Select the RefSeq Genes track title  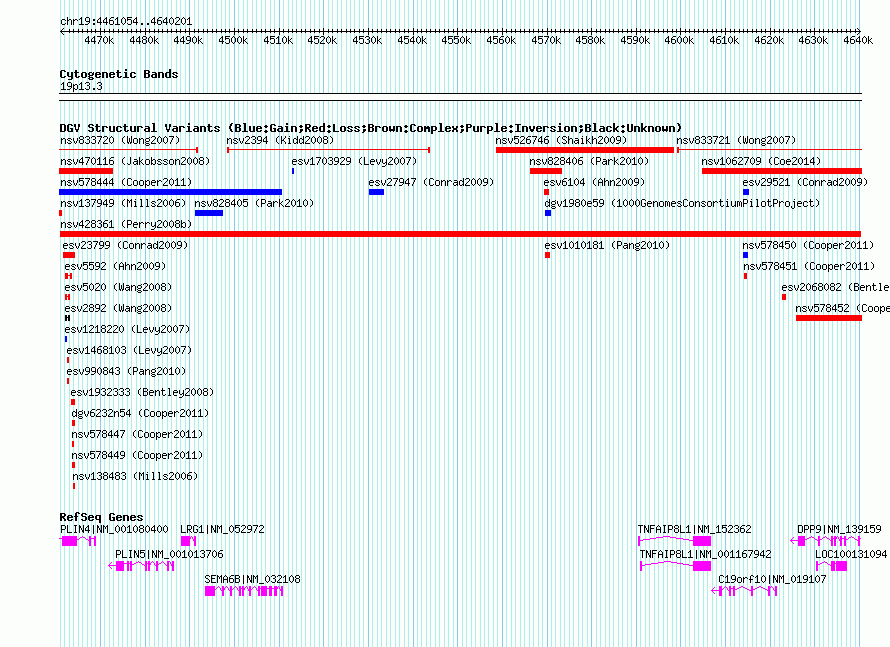(101, 516)
